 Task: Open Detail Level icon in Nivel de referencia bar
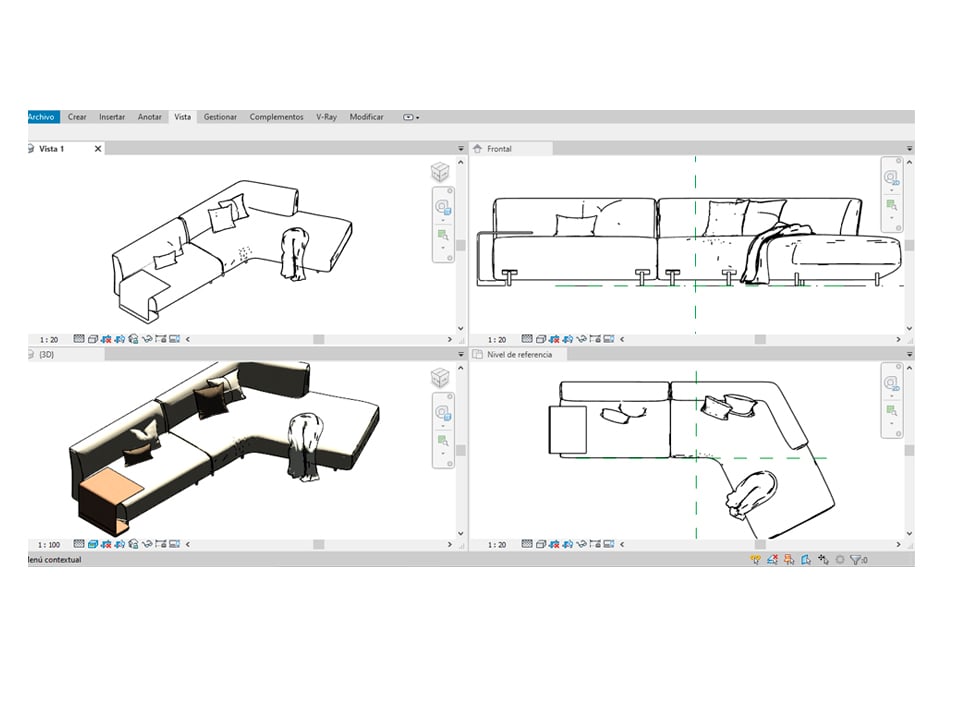(x=527, y=544)
